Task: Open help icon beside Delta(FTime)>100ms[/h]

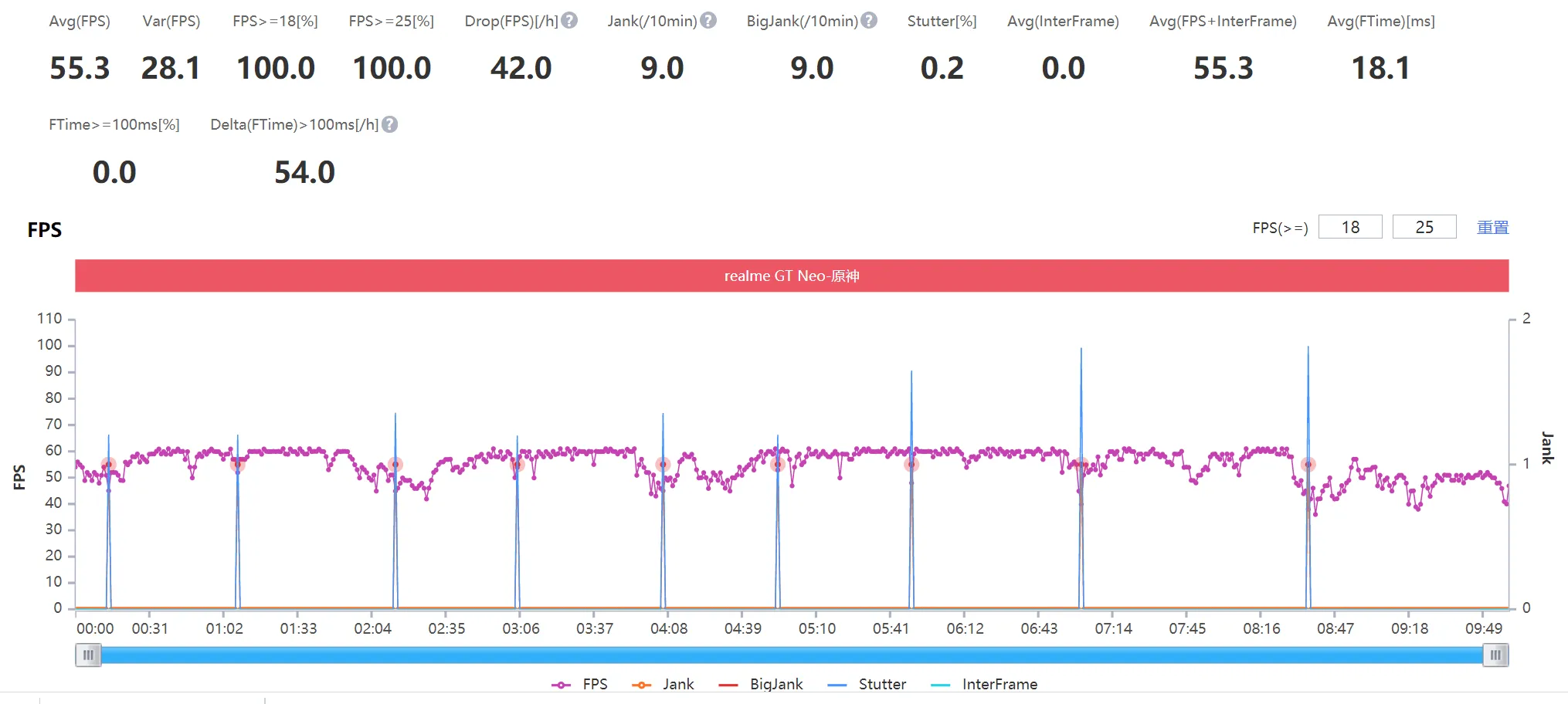Action: pos(390,124)
